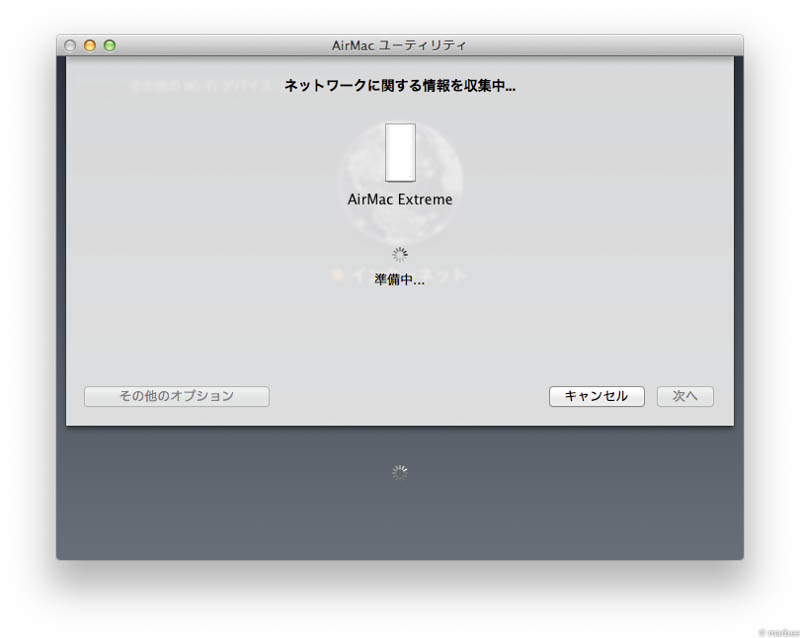800x638 pixels.
Task: Click the loading spinner below the setup window
Action: (x=400, y=472)
